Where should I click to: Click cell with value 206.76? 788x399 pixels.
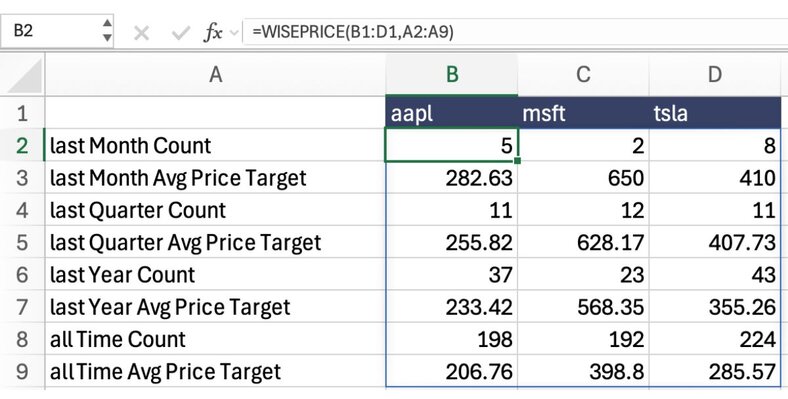coord(452,371)
